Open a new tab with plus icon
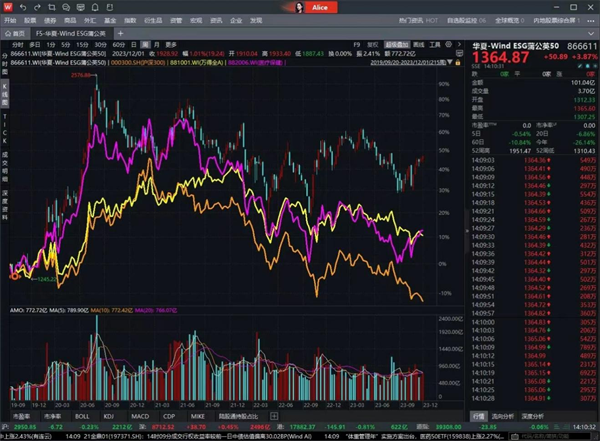 pyautogui.click(x=120, y=33)
